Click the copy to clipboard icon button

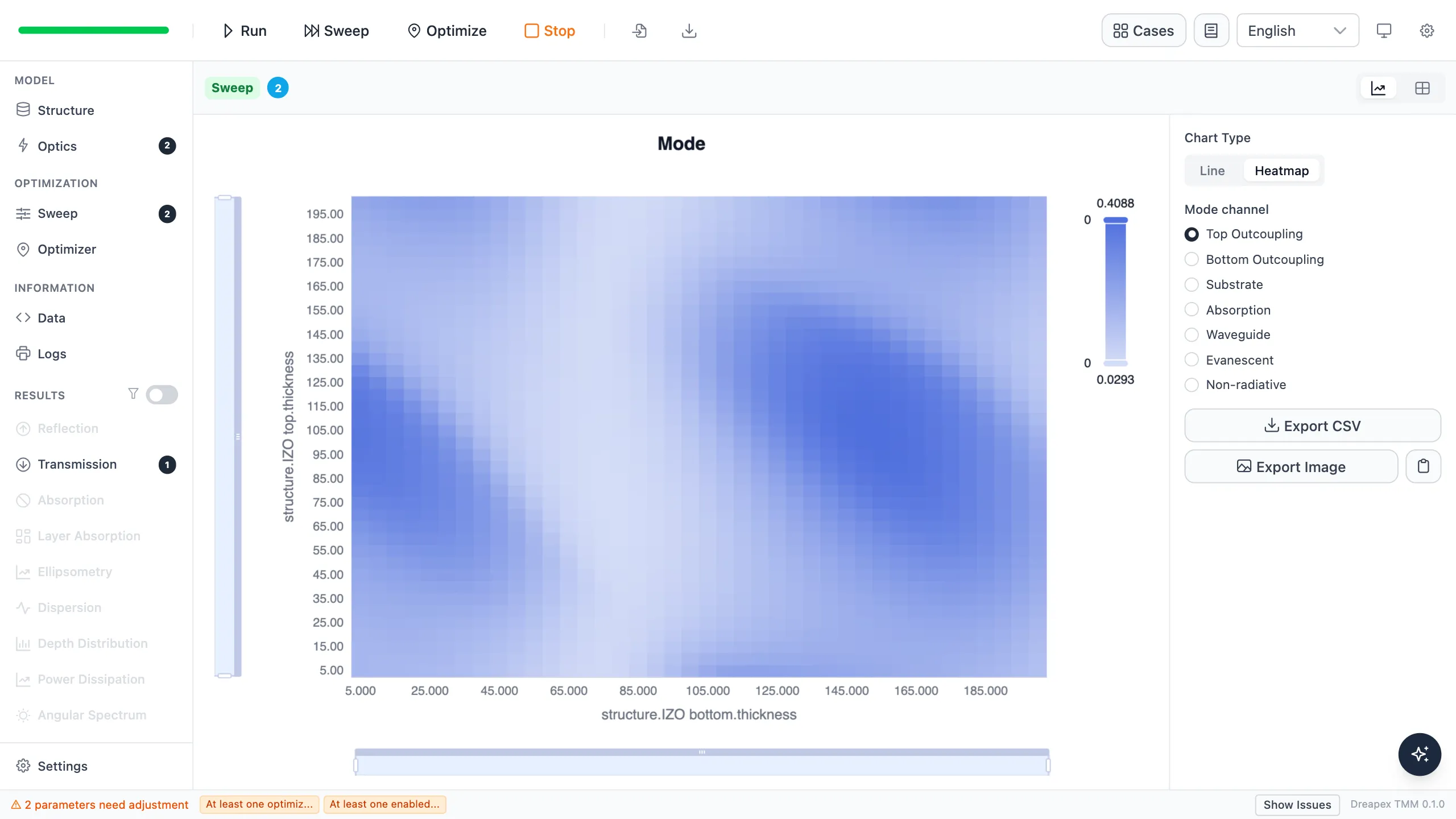click(x=1423, y=466)
